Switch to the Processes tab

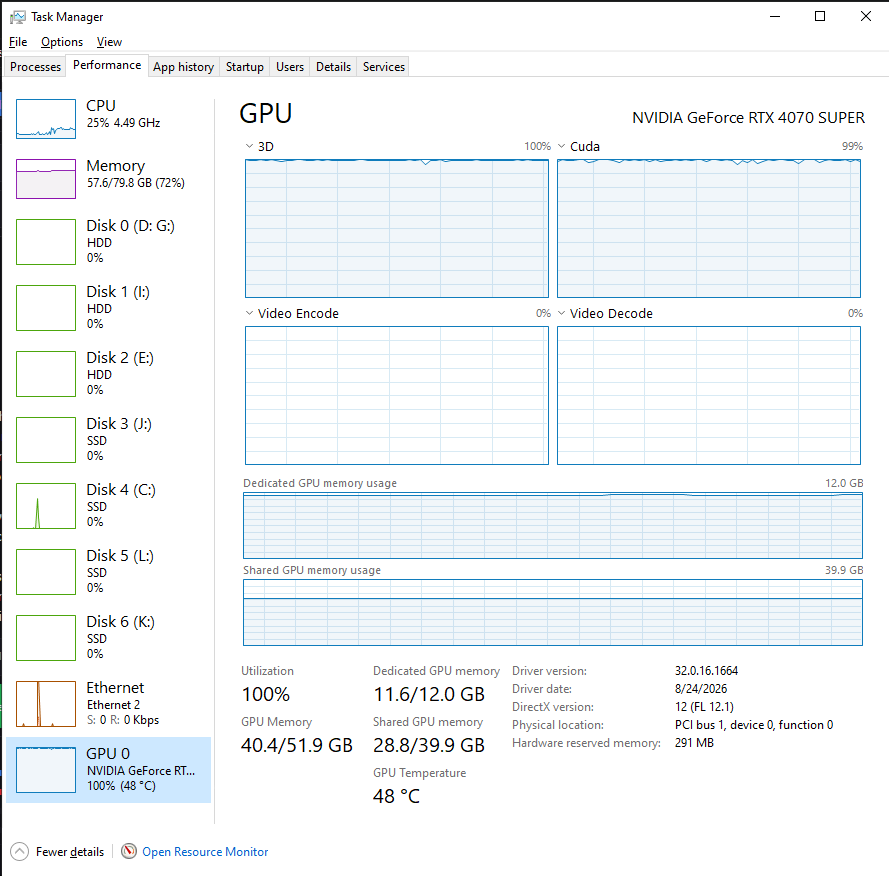35,67
